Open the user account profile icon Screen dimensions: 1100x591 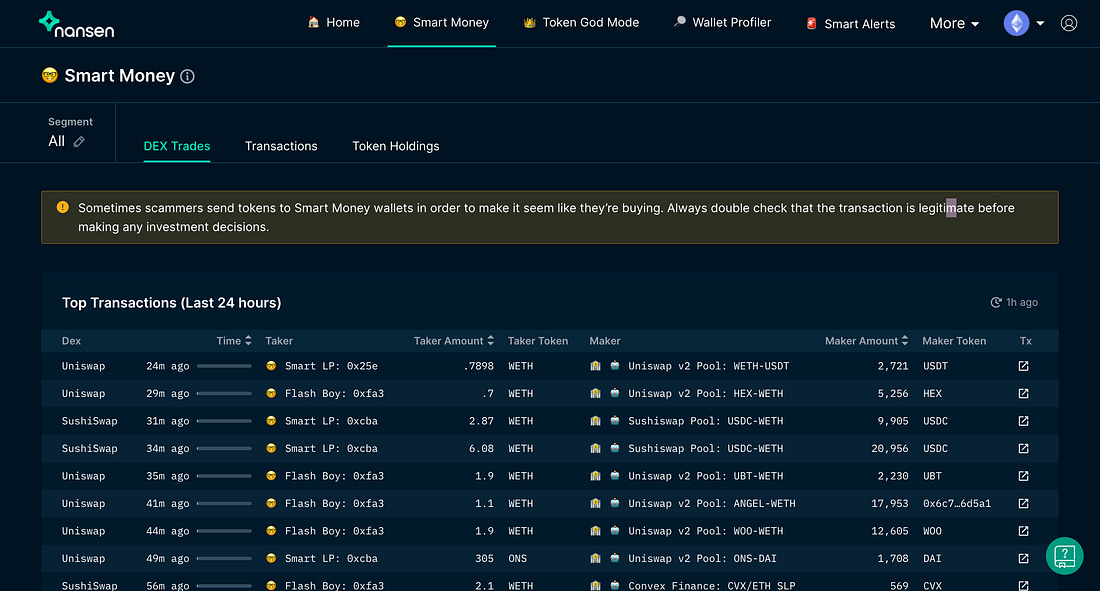click(1068, 23)
